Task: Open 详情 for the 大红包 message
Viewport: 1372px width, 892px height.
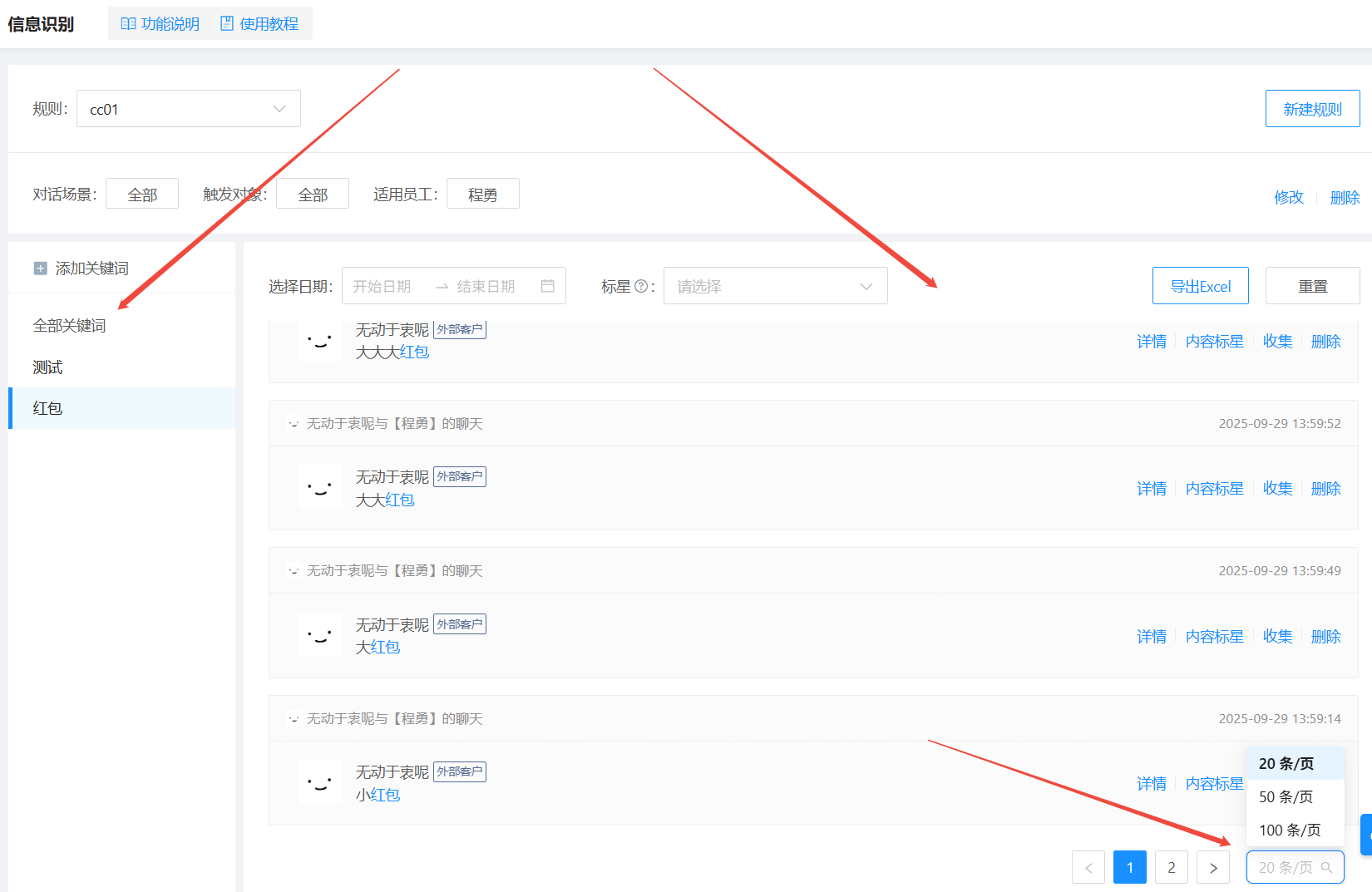Action: (x=1152, y=636)
